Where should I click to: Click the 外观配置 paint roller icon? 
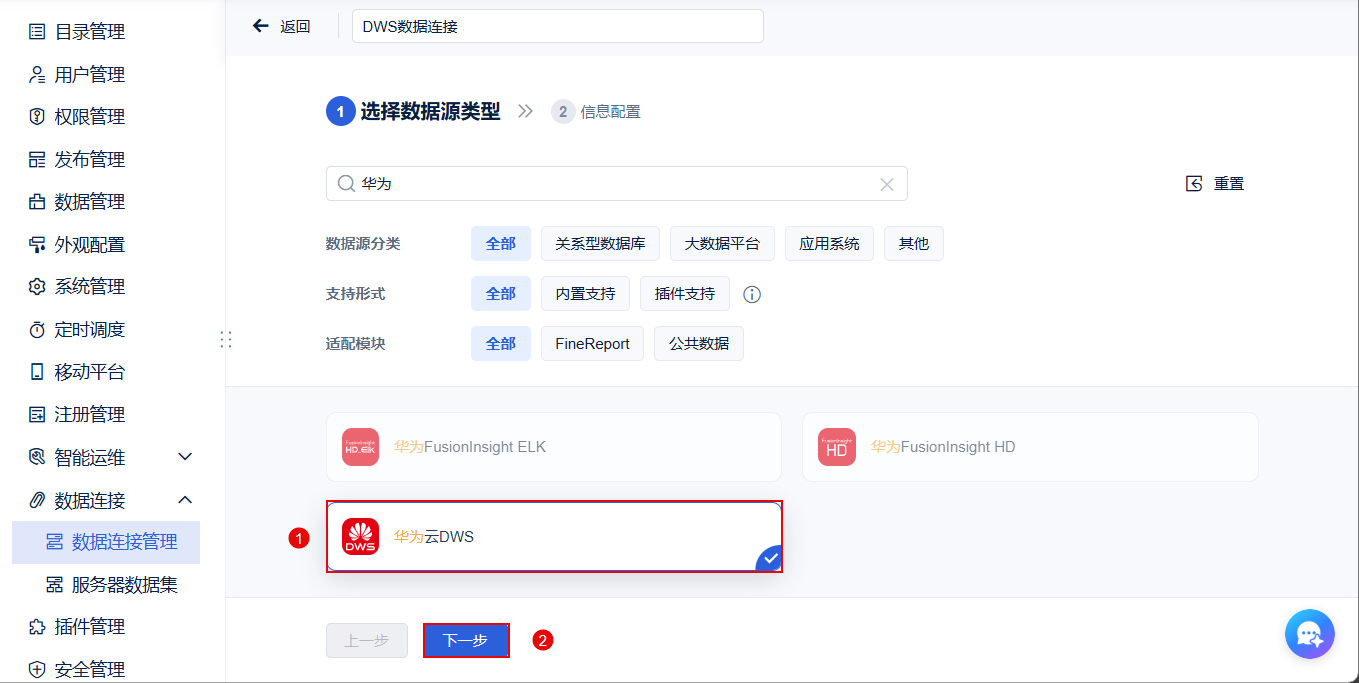37,245
